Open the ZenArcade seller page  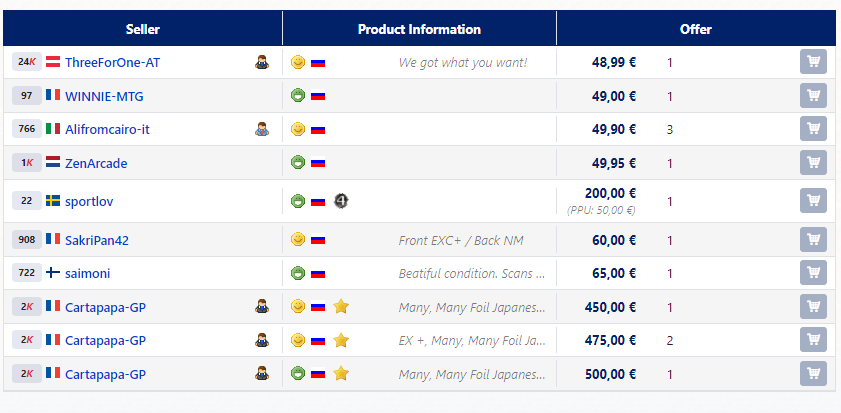(96, 163)
